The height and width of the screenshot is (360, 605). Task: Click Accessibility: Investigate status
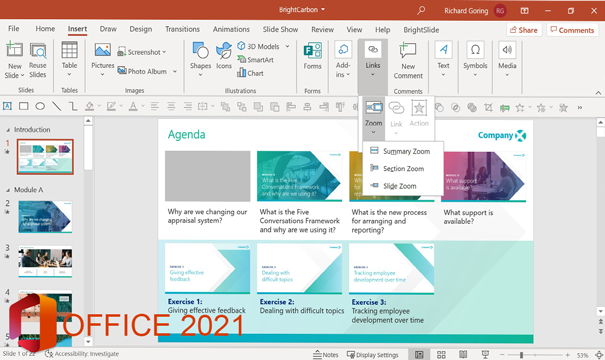tap(82, 354)
